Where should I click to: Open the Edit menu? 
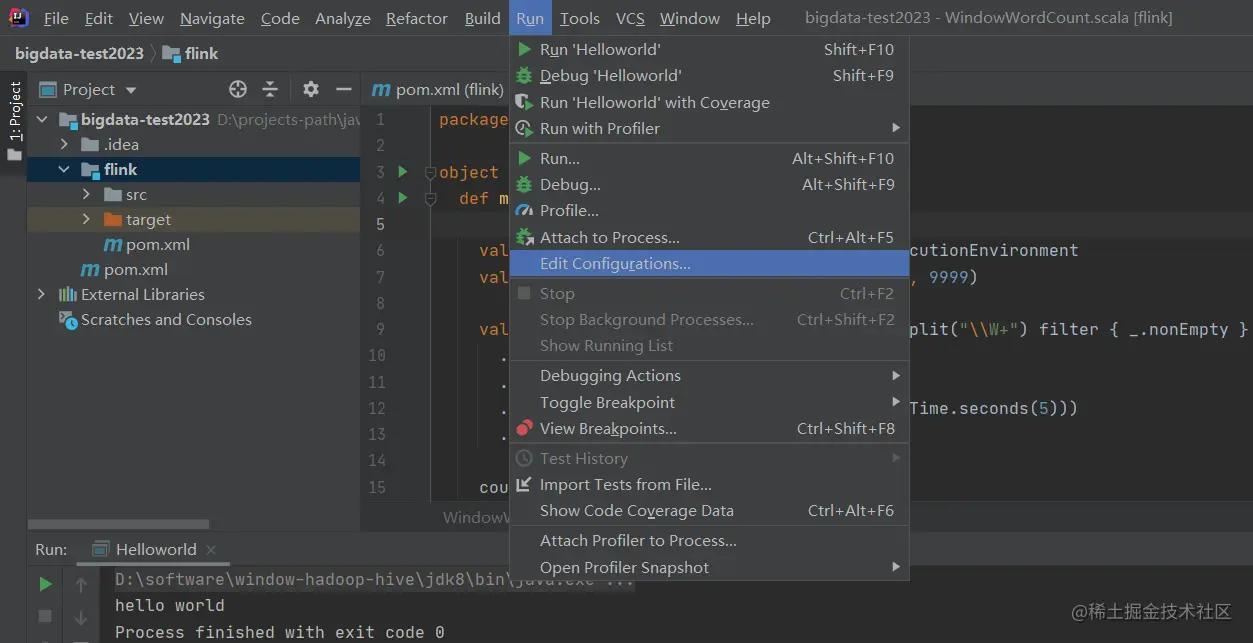pos(98,18)
